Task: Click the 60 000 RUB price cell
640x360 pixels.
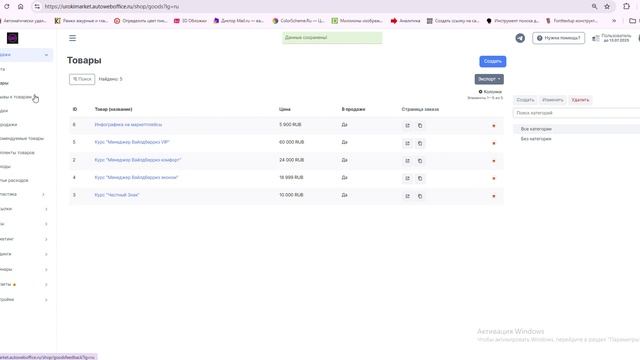Action: (291, 142)
